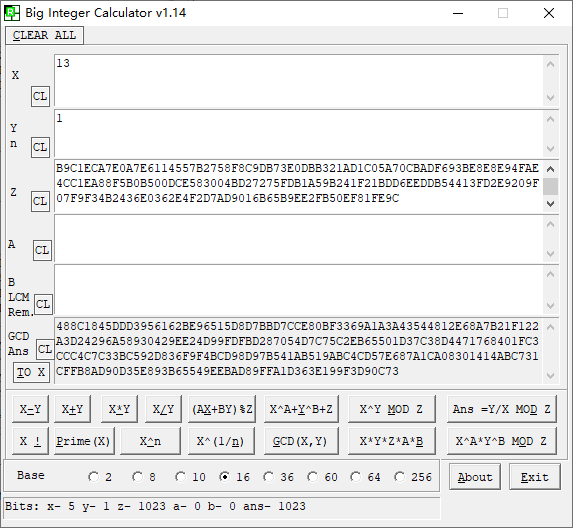Compute X*Y multiplication
573x528 pixels.
(119, 409)
